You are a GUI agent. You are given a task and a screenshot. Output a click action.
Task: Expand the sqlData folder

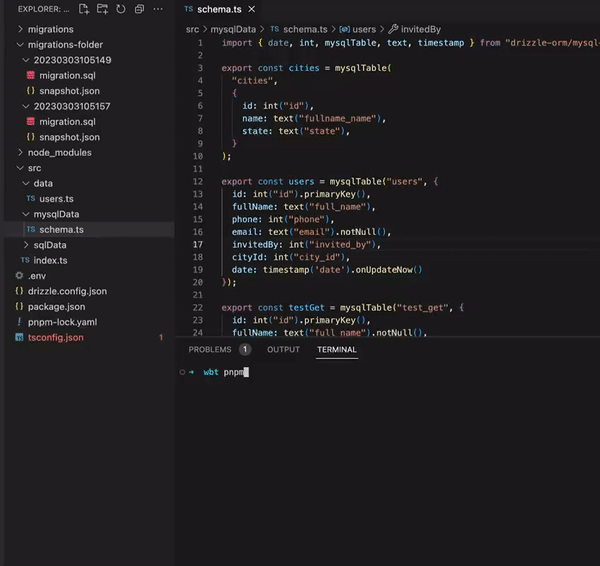pyautogui.click(x=50, y=245)
